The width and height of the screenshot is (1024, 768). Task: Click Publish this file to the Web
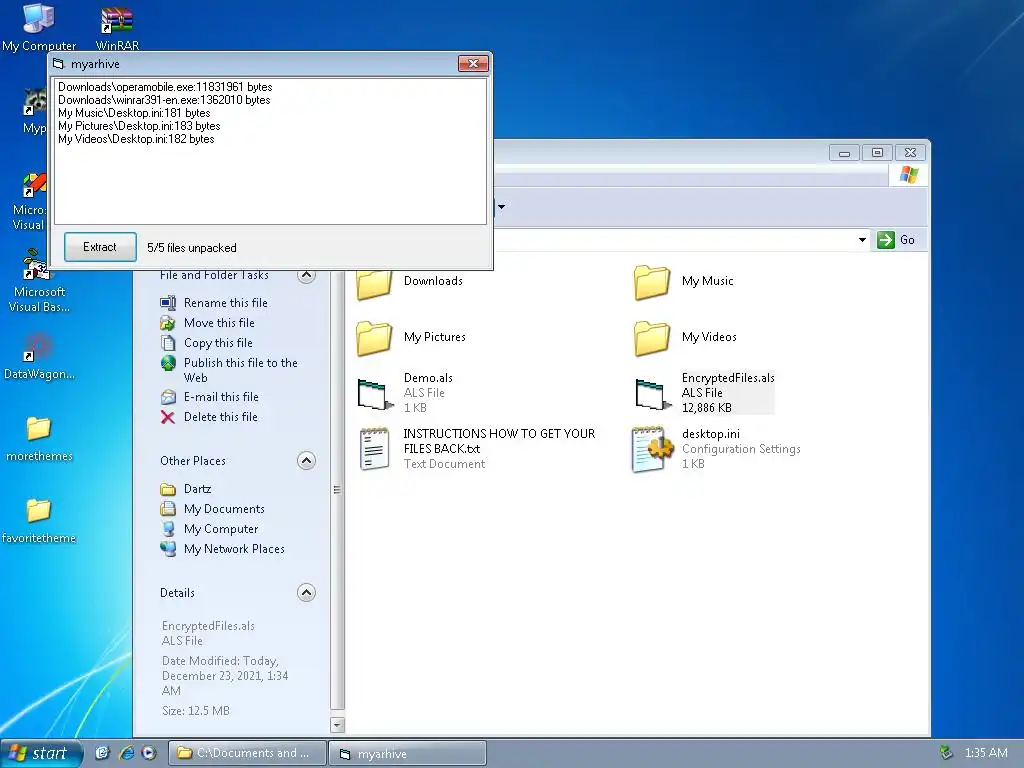pos(240,370)
